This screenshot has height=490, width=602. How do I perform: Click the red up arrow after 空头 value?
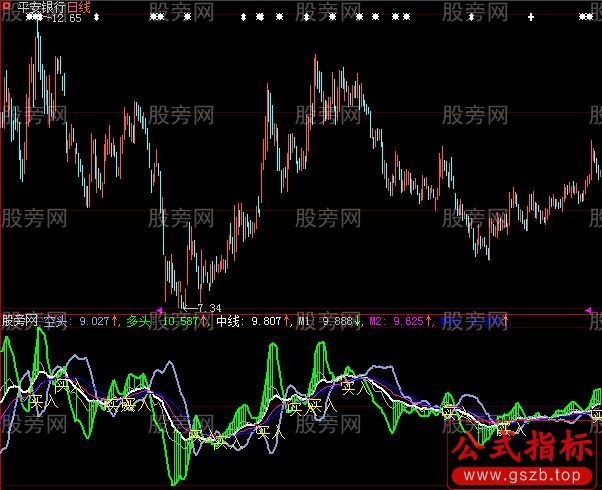pyautogui.click(x=116, y=322)
